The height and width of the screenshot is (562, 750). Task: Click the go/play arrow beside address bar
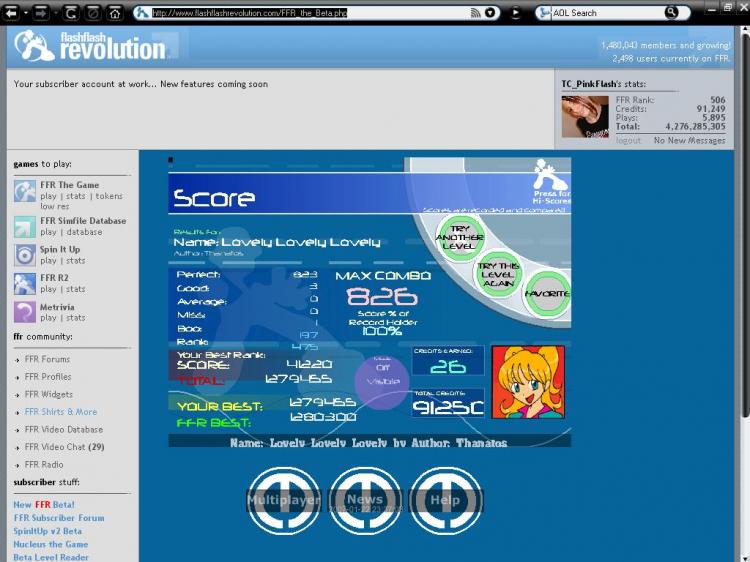tap(515, 13)
